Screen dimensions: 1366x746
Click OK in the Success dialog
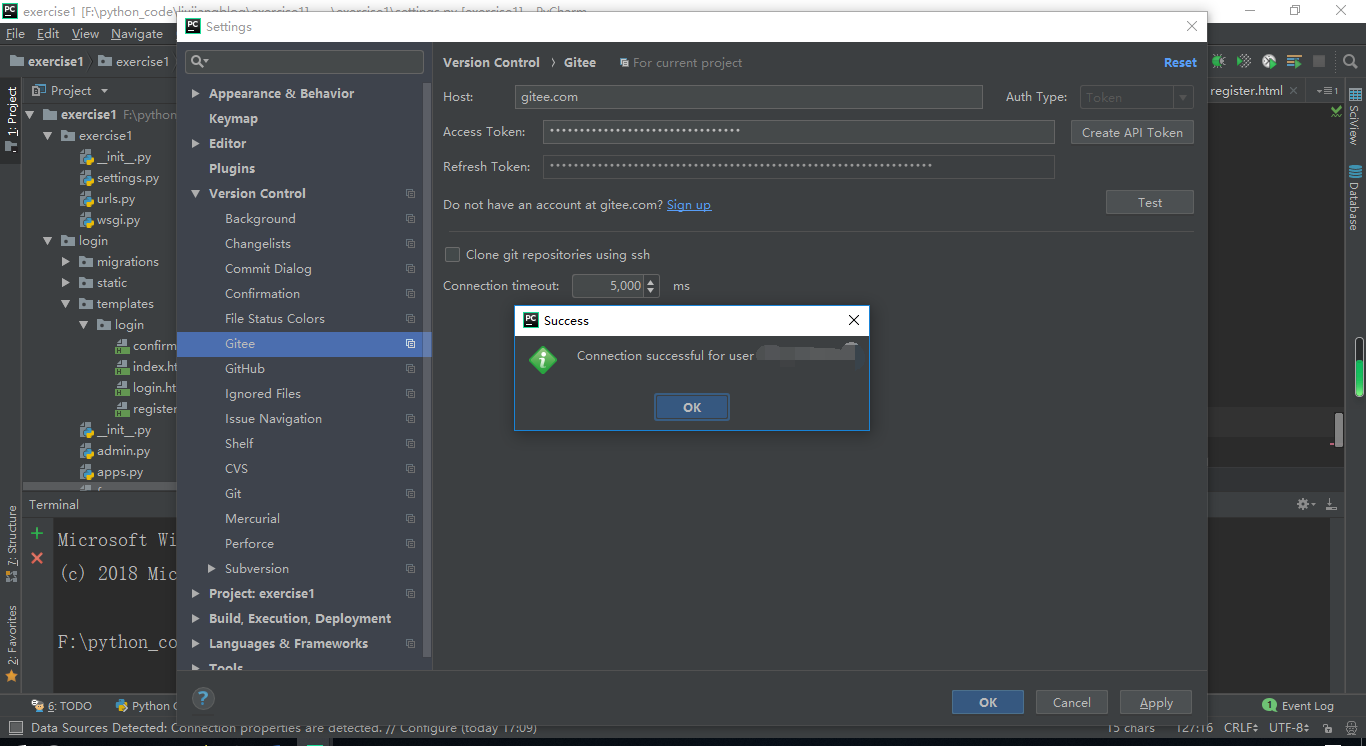(x=692, y=407)
